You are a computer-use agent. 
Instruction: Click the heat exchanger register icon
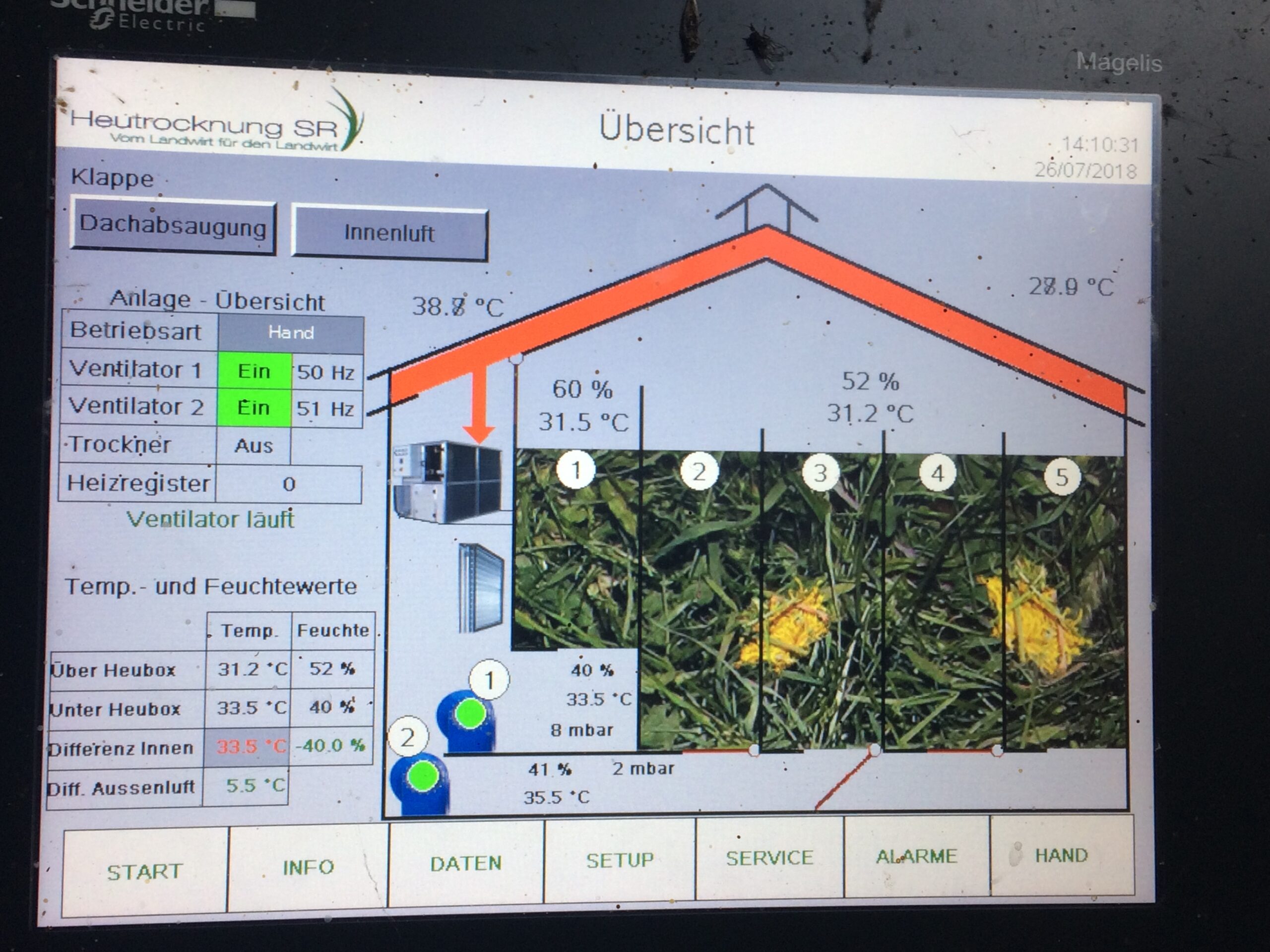point(481,587)
